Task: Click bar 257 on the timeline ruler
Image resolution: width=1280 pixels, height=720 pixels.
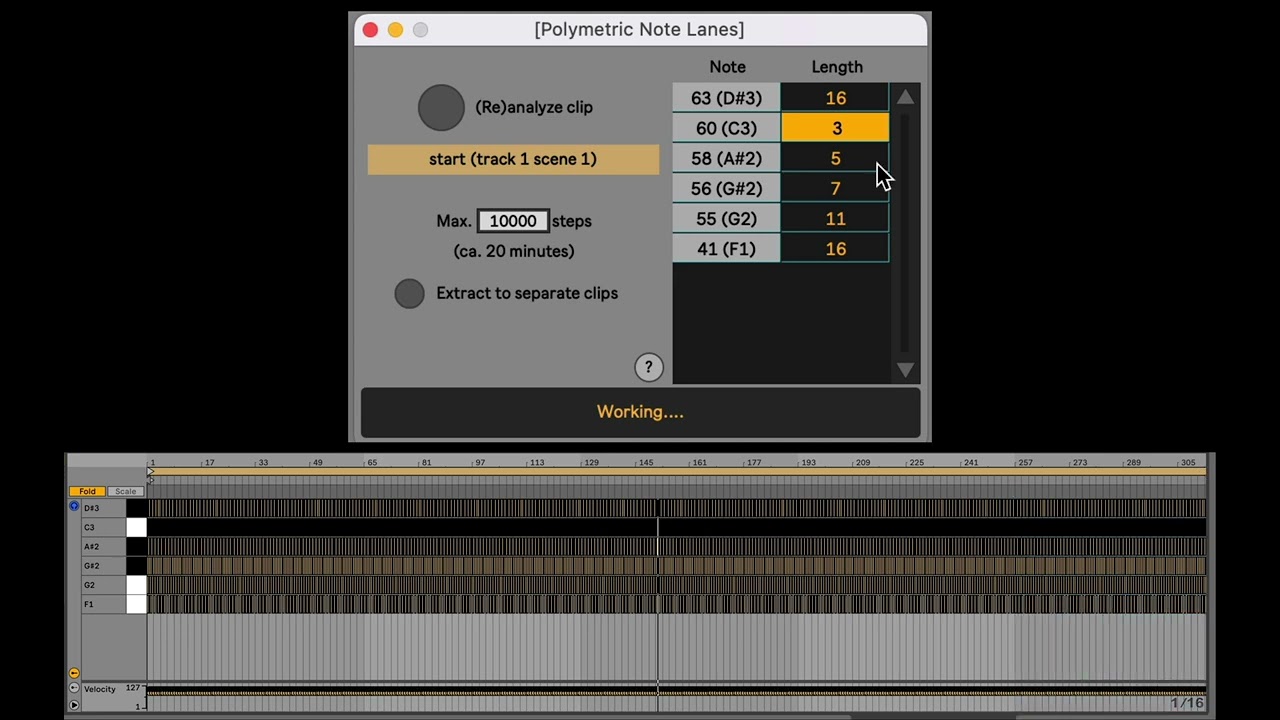Action: click(x=1025, y=463)
